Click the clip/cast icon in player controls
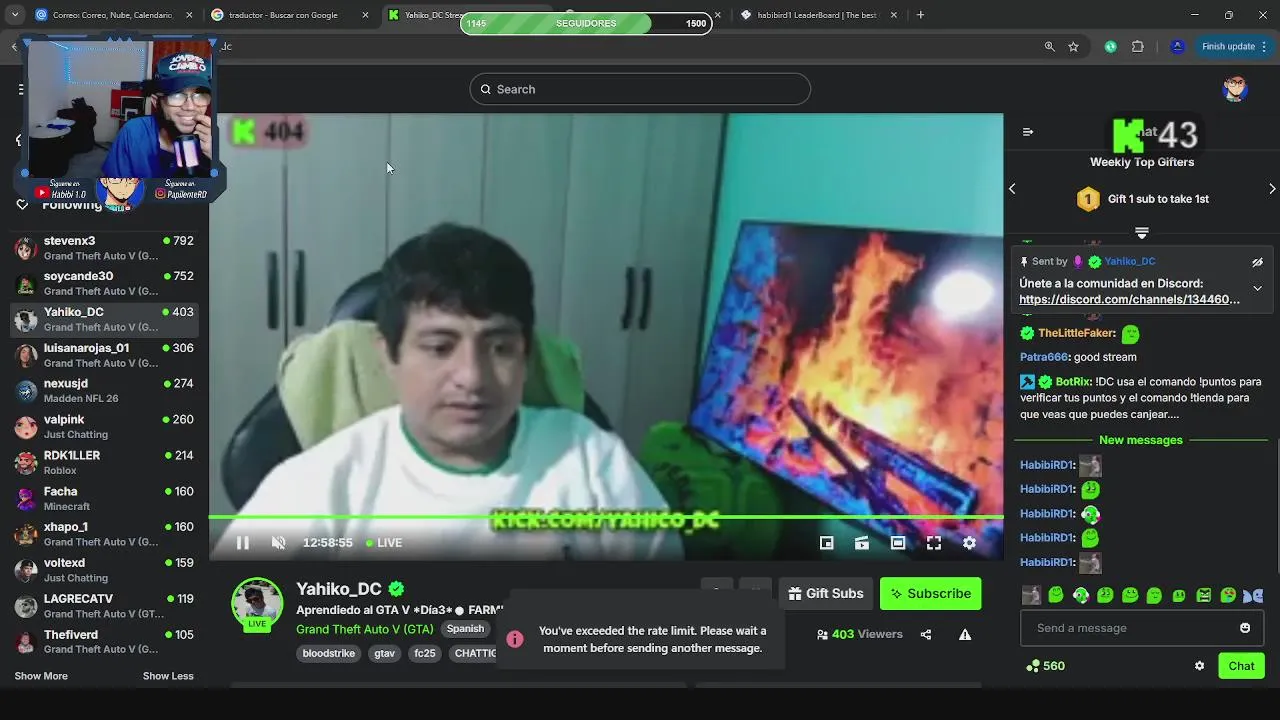 click(x=862, y=543)
